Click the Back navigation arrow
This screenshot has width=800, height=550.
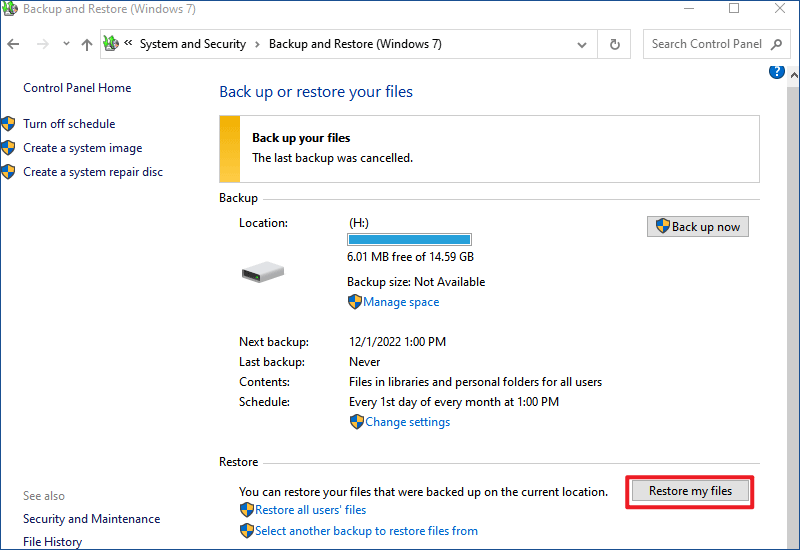click(13, 44)
